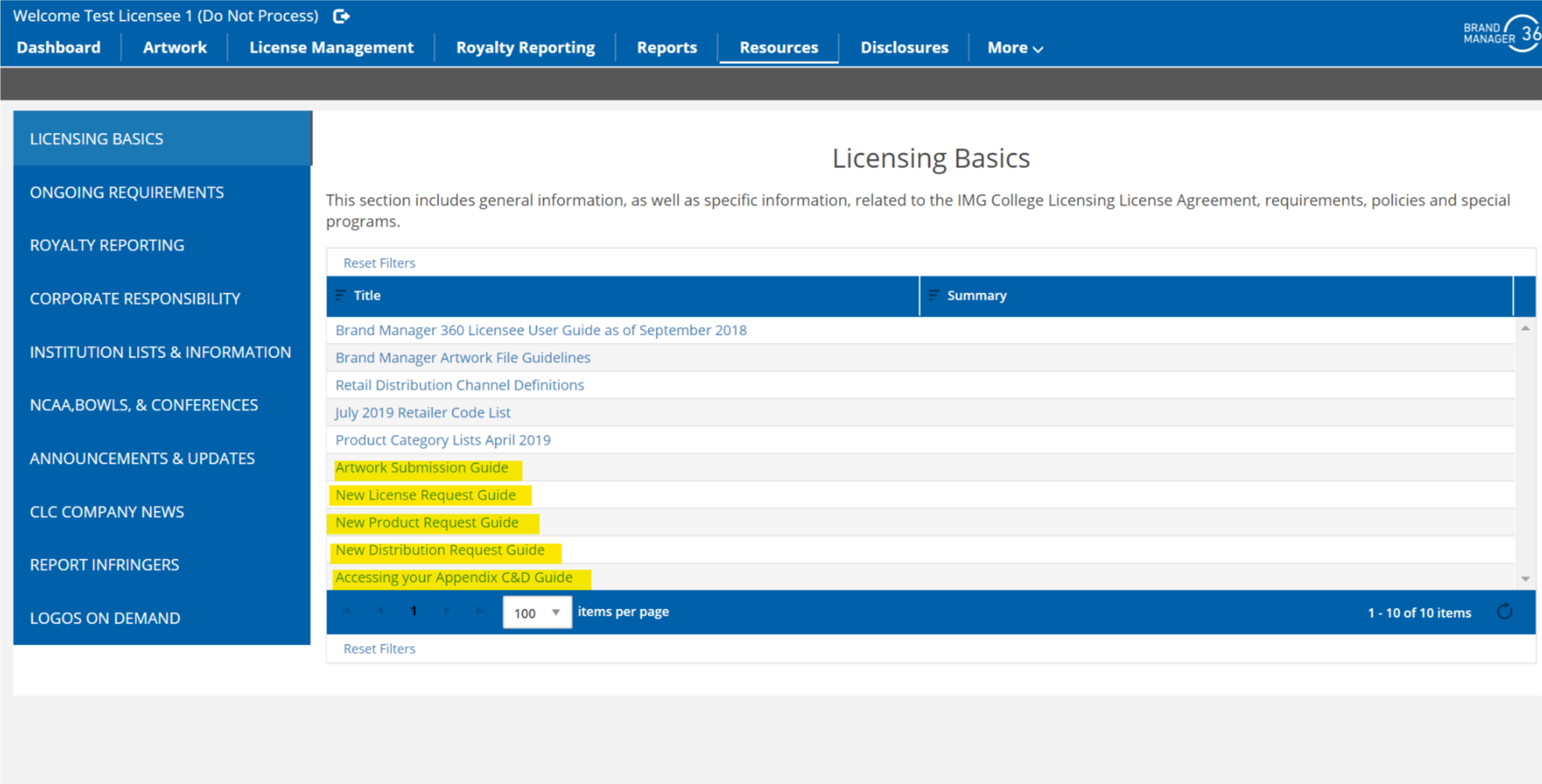
Task: Click bottom Reset Filters link
Action: pyautogui.click(x=379, y=649)
